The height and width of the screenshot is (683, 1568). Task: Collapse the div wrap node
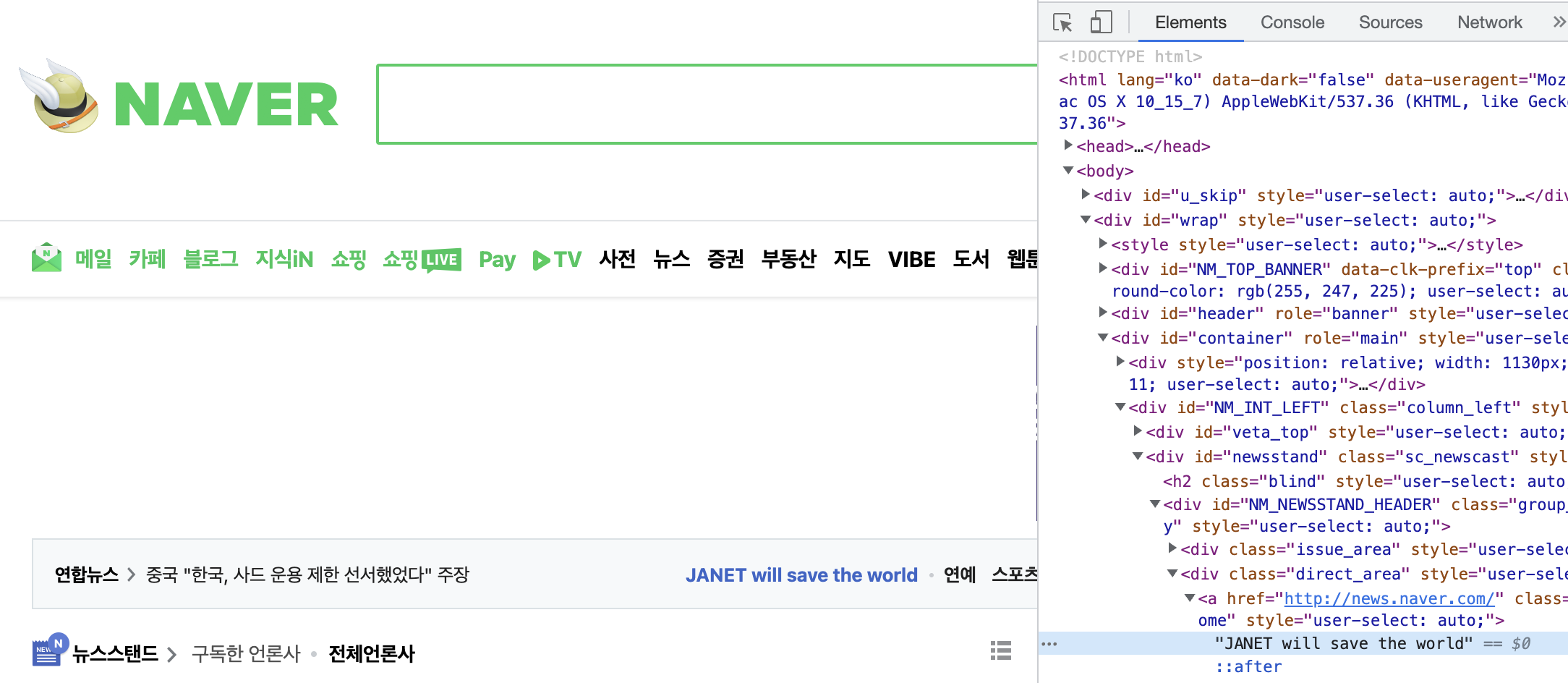pos(1086,219)
